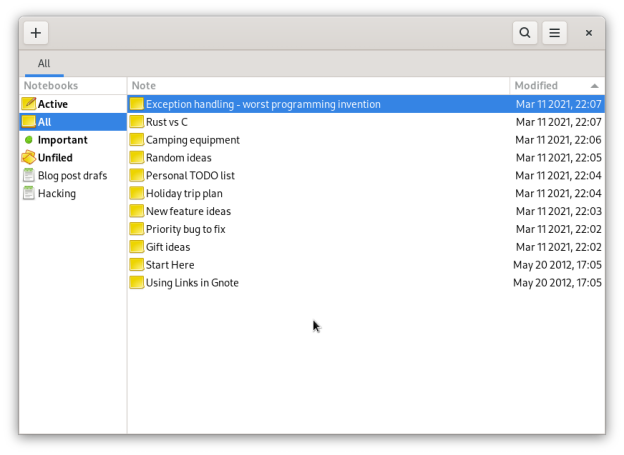624x455 pixels.
Task: Click the Hacking notebook icon
Action: coord(28,194)
